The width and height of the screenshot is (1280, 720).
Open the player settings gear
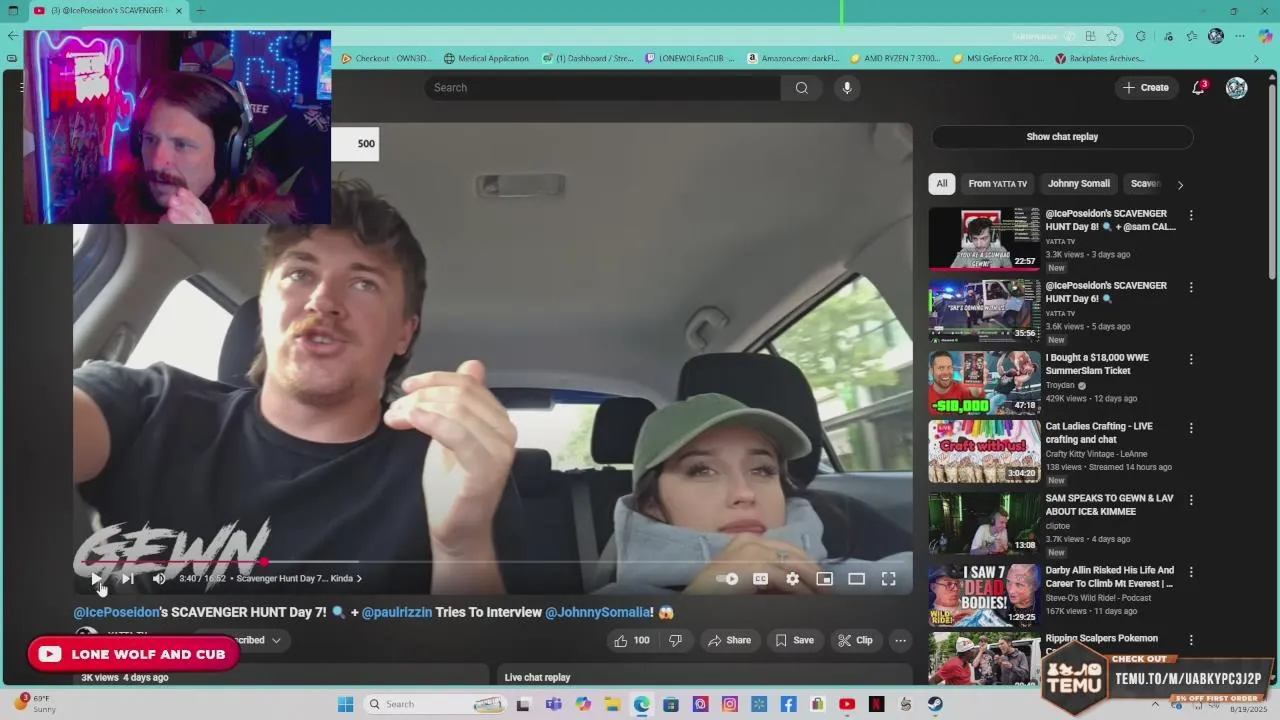pos(792,578)
